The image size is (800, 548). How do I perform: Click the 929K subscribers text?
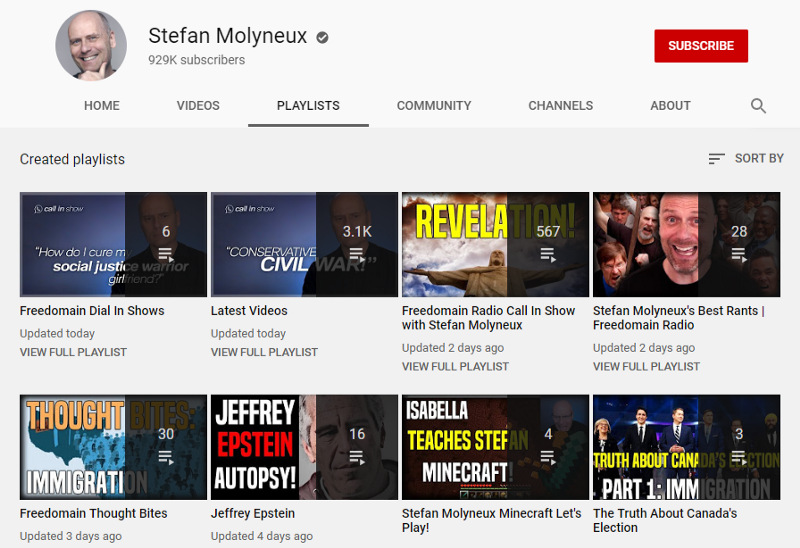coord(196,60)
